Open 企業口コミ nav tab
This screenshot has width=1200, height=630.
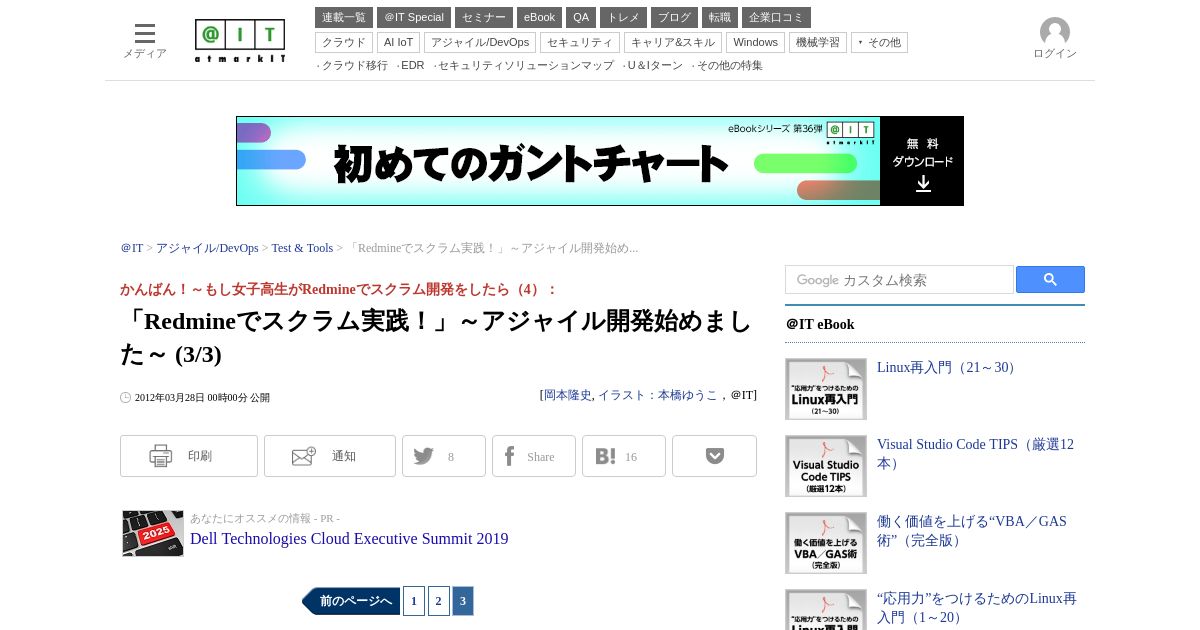(776, 17)
